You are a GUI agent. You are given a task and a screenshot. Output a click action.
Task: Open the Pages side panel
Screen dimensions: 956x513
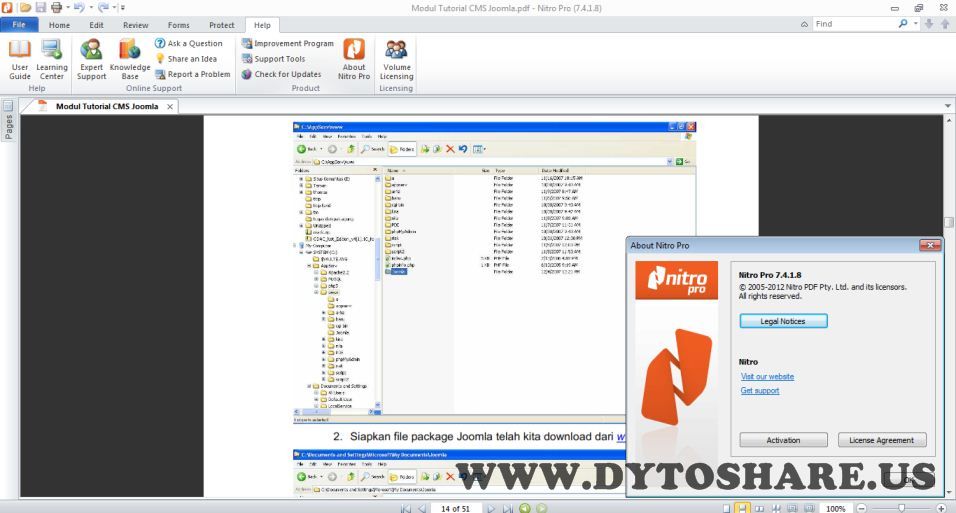(9, 121)
